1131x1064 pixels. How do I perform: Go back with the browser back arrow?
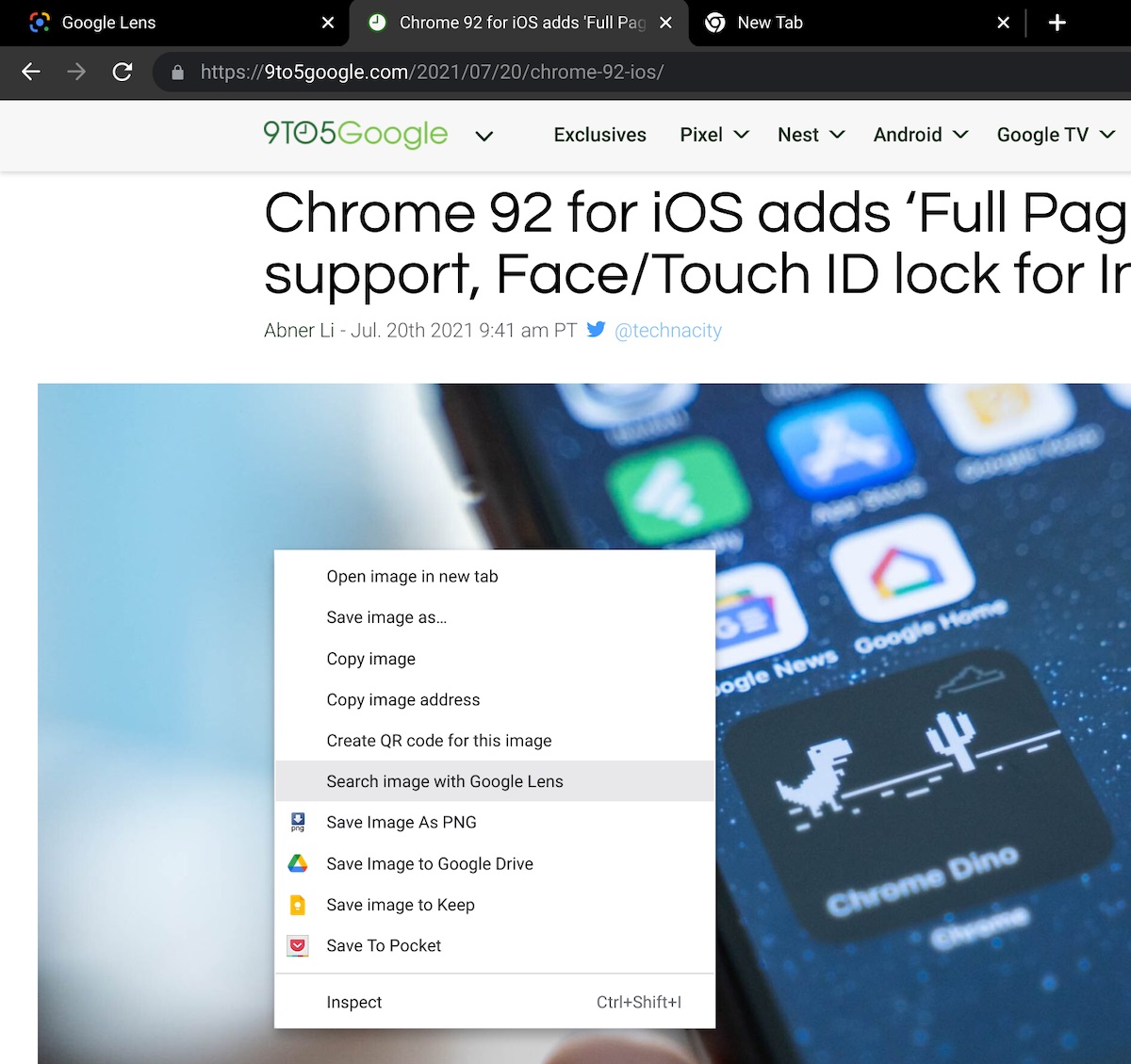(31, 72)
